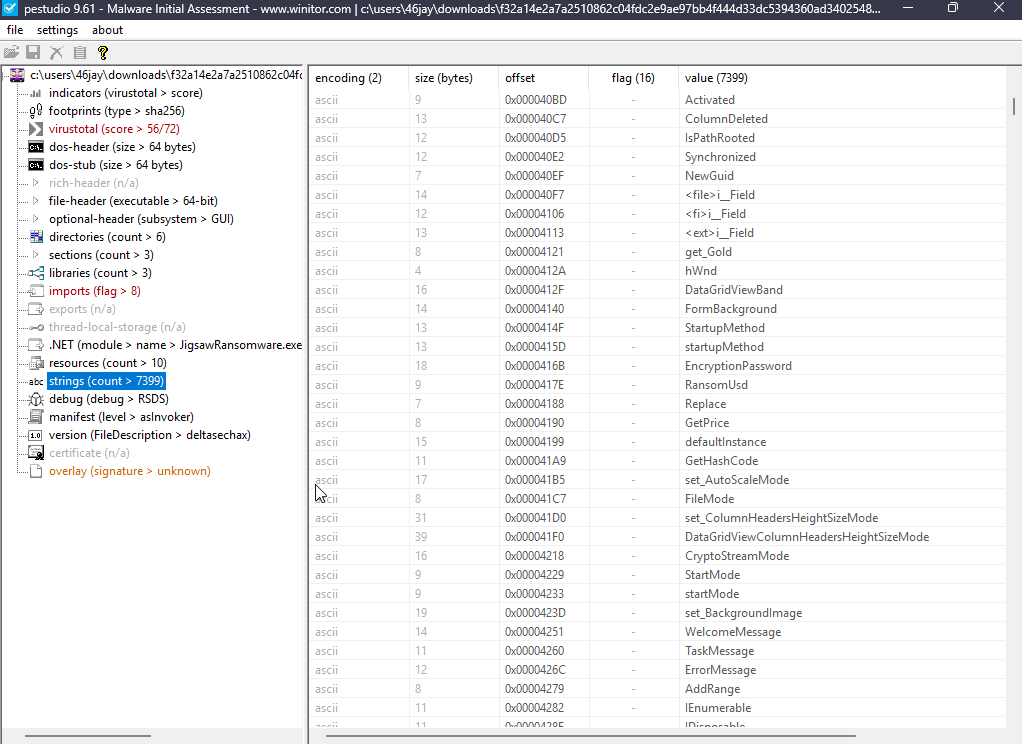Image resolution: width=1022 pixels, height=744 pixels.
Task: Click the dos-header node icon
Action: pyautogui.click(x=36, y=147)
